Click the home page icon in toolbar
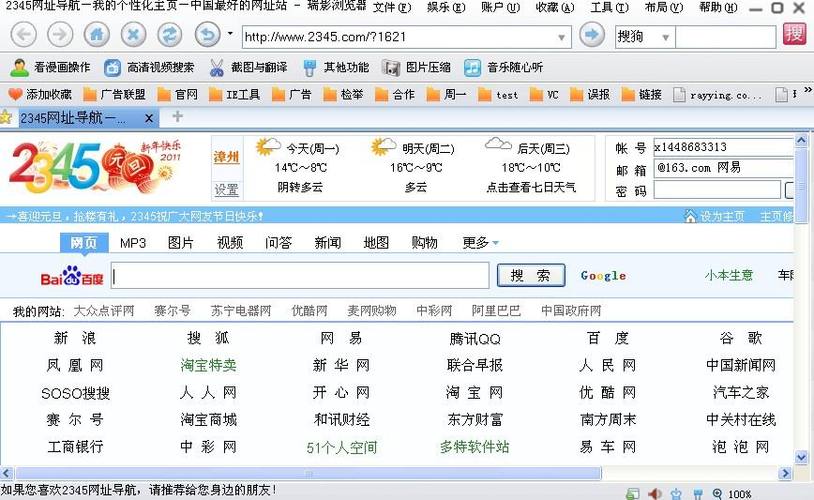This screenshot has height=500, width=814. [96, 35]
